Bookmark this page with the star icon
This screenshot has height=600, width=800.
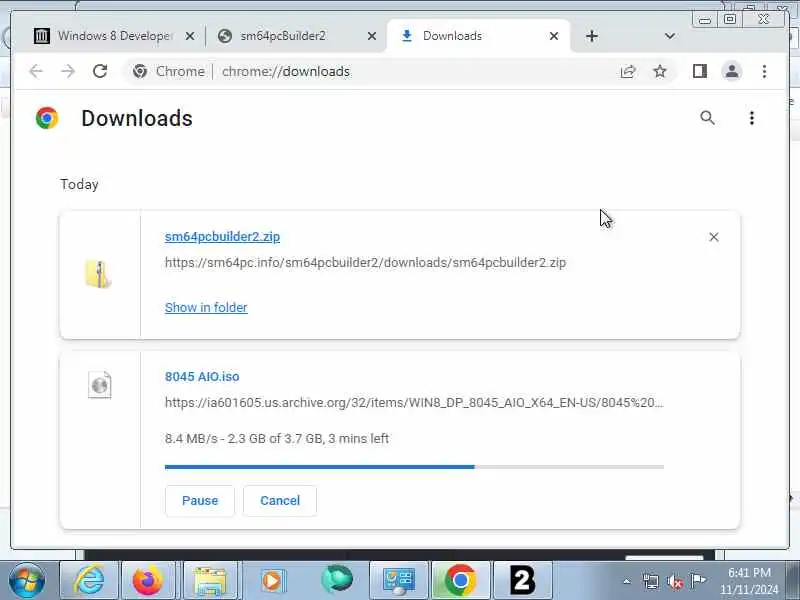(x=660, y=71)
